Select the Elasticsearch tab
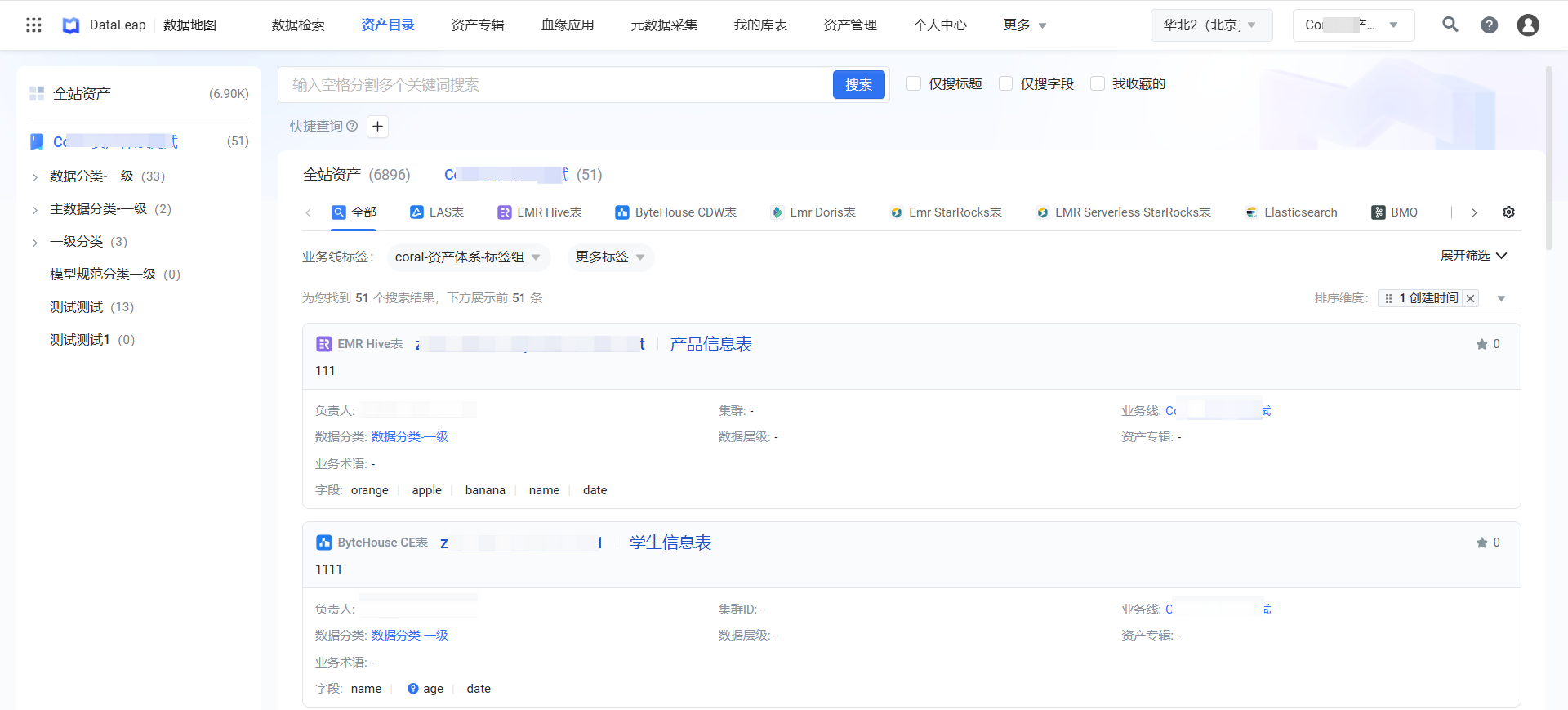The image size is (1568, 710). click(1291, 212)
